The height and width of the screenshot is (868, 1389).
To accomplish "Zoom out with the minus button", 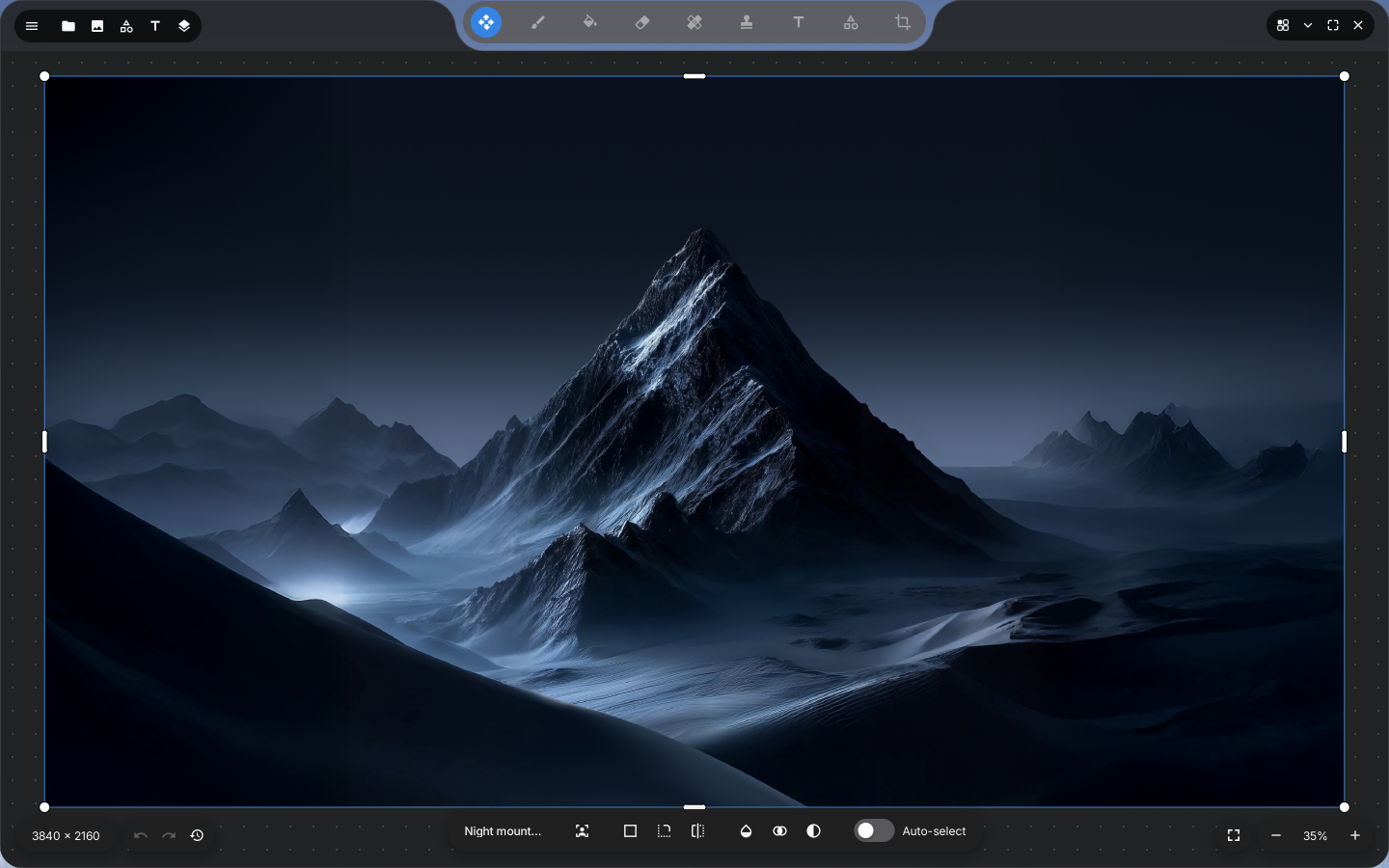I will pyautogui.click(x=1276, y=835).
